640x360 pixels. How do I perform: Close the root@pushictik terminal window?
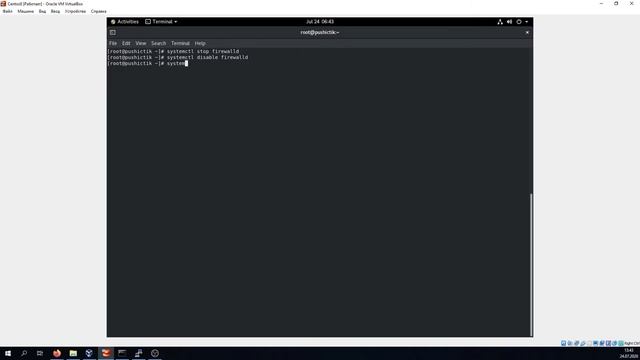click(527, 32)
